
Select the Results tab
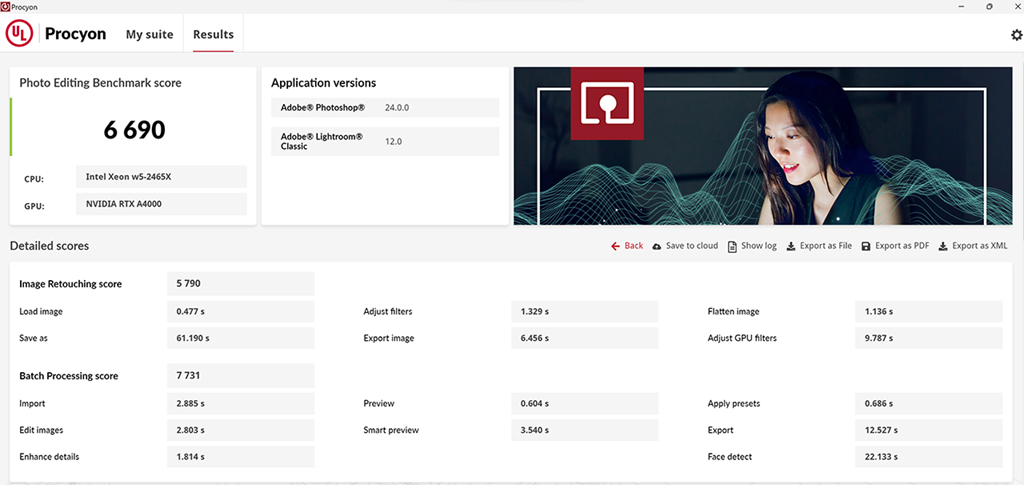(x=214, y=35)
